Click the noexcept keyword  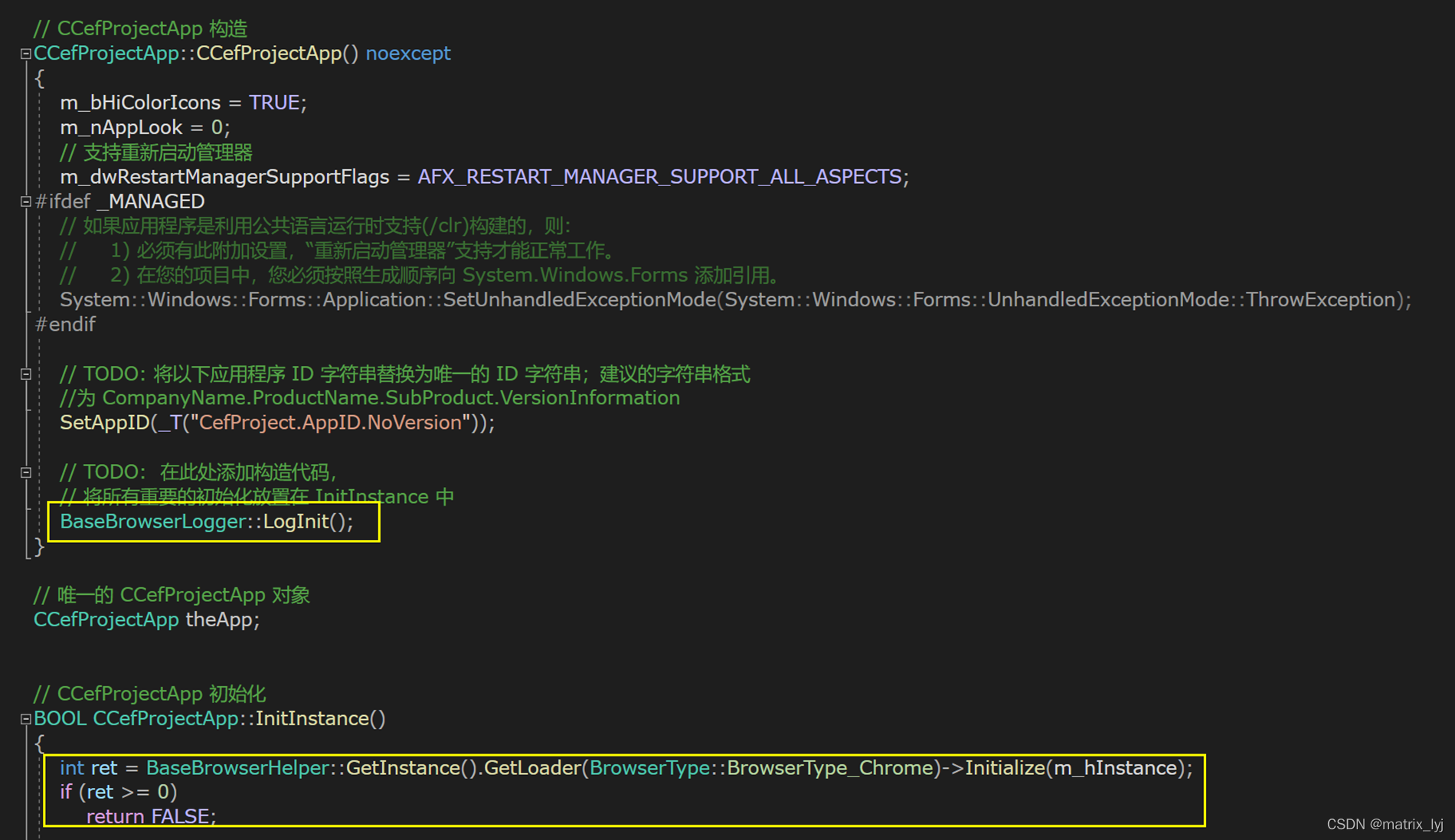click(x=408, y=54)
